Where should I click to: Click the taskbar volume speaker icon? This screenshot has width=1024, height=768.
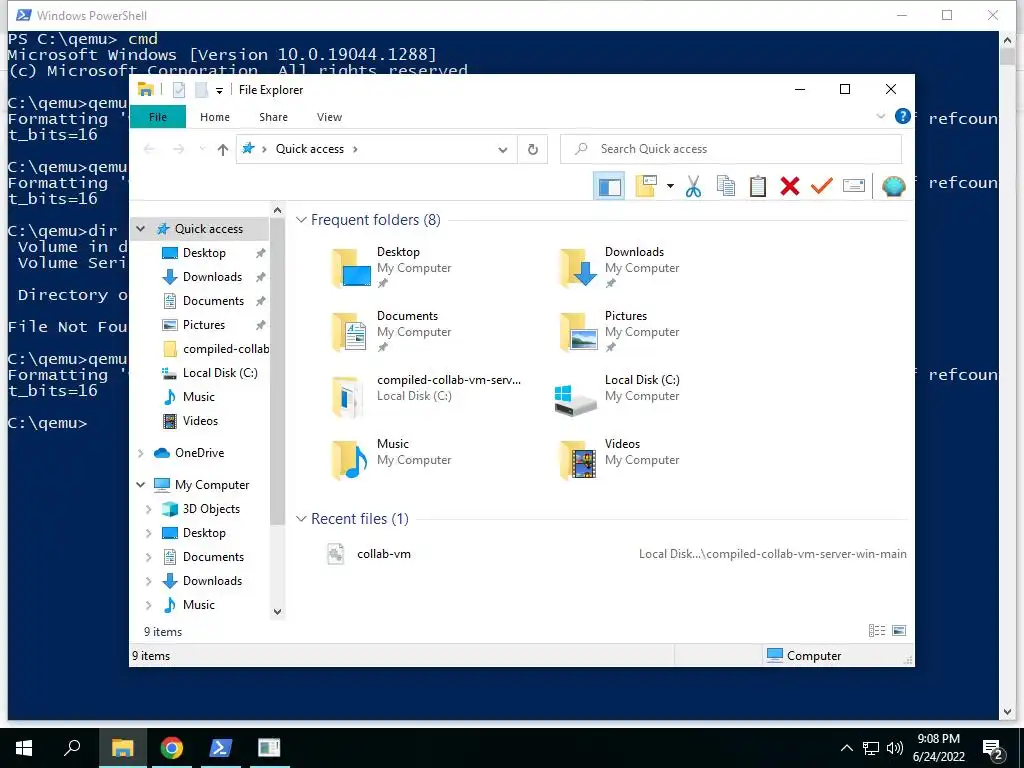895,748
